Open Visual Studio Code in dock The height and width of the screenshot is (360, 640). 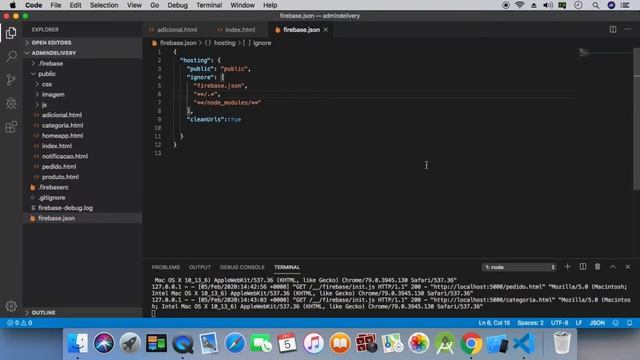tap(524, 343)
